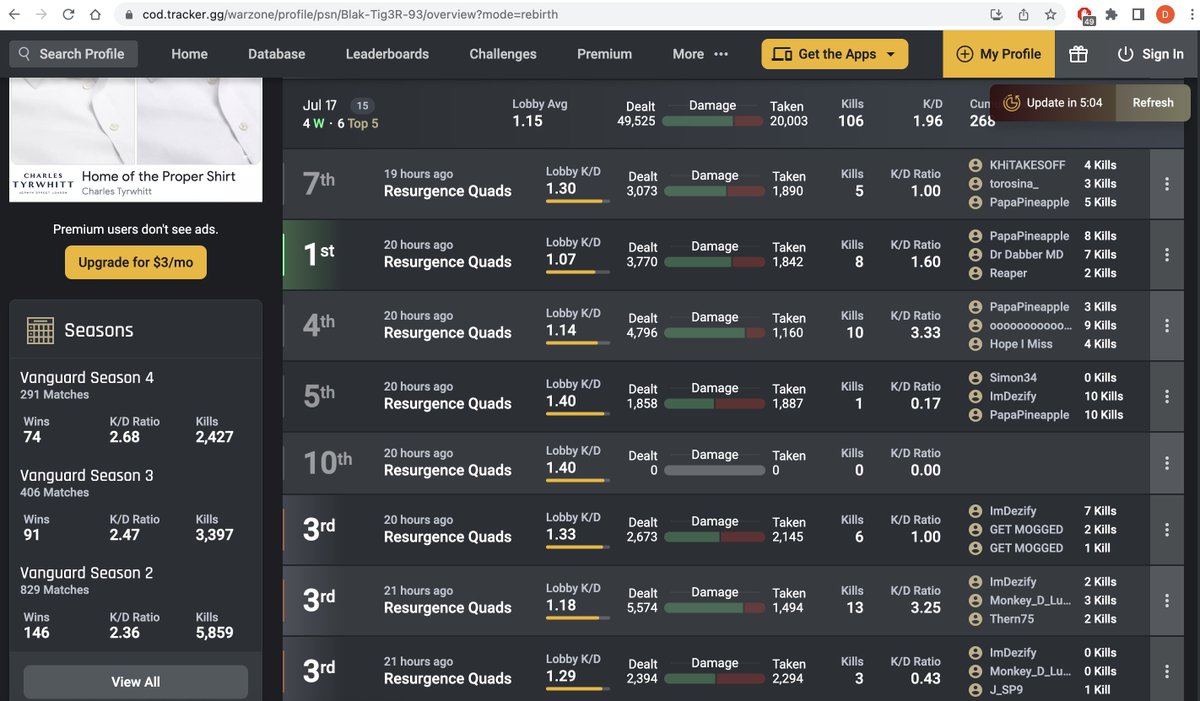Click View All seasons button
Screen dimensions: 1200x701
(x=136, y=682)
